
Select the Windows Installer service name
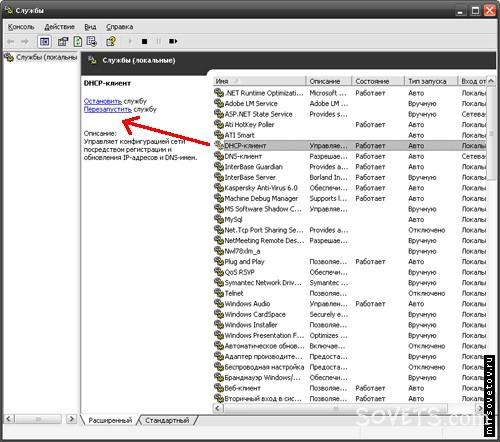point(251,325)
